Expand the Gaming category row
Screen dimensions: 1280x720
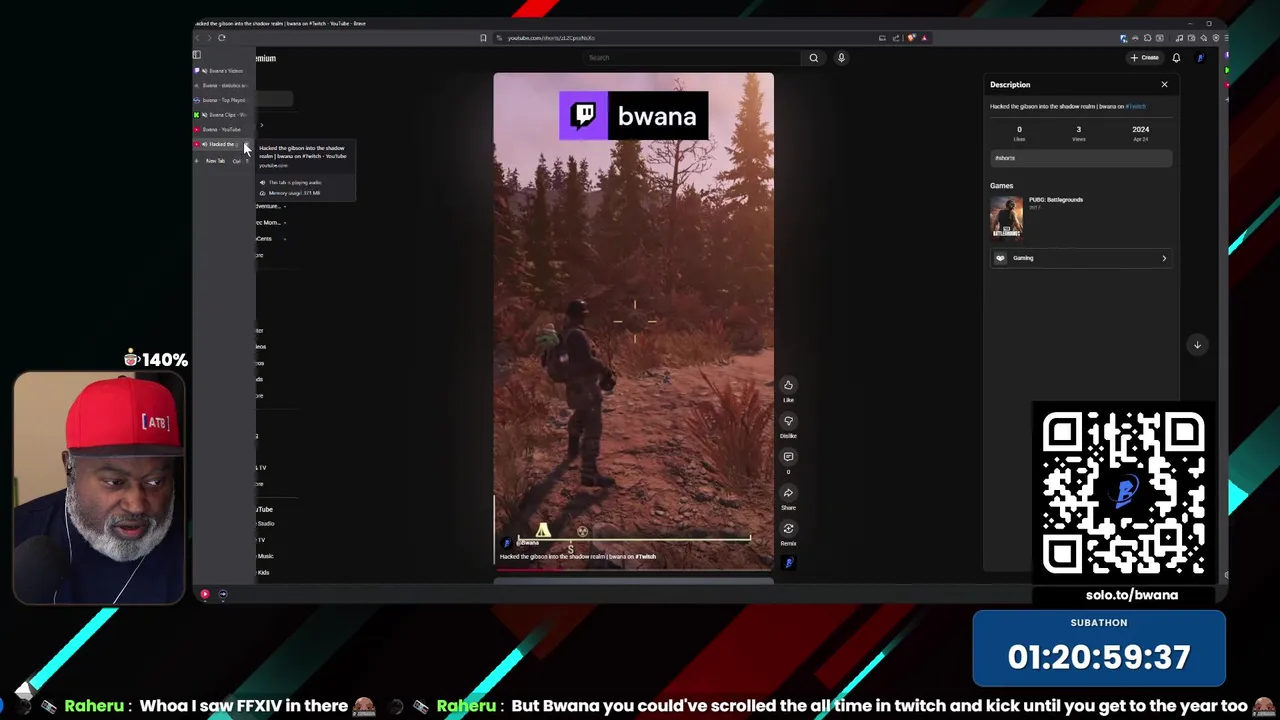1081,258
